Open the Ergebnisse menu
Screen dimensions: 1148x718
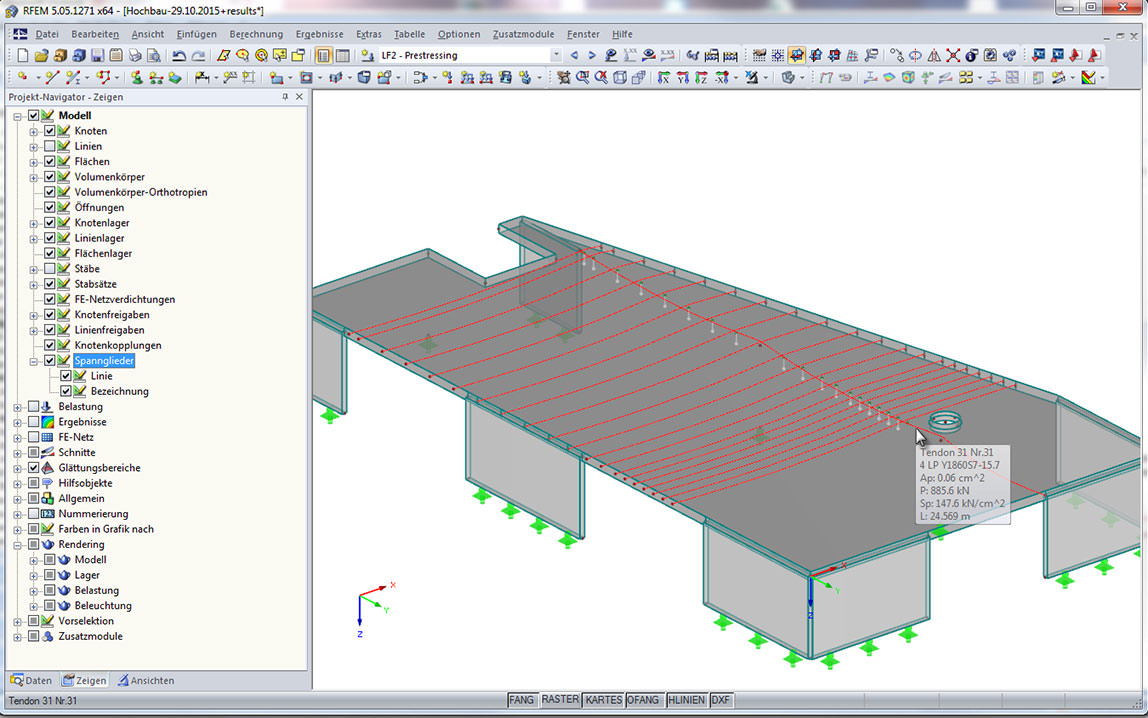pyautogui.click(x=319, y=34)
